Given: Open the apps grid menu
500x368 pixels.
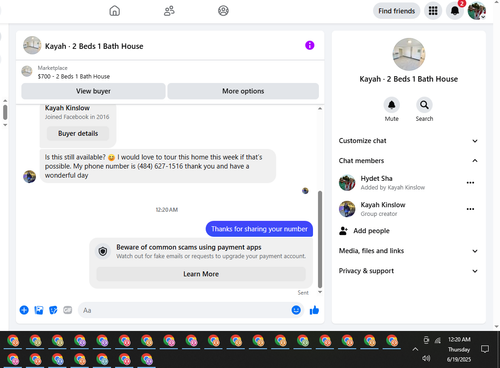Looking at the screenshot, I should pos(433,11).
